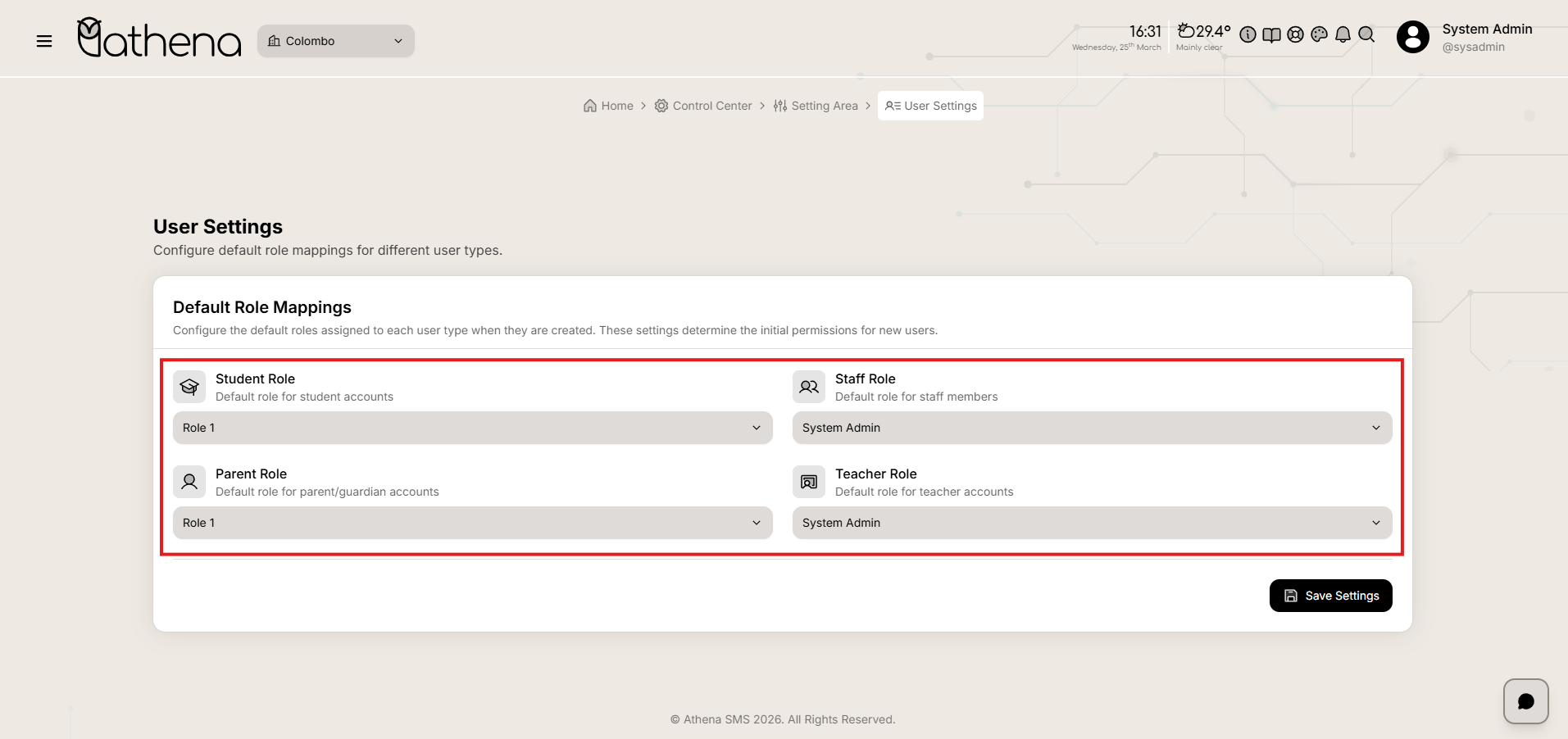Open the Parent Role dropdown
The width and height of the screenshot is (1568, 739).
tap(472, 523)
